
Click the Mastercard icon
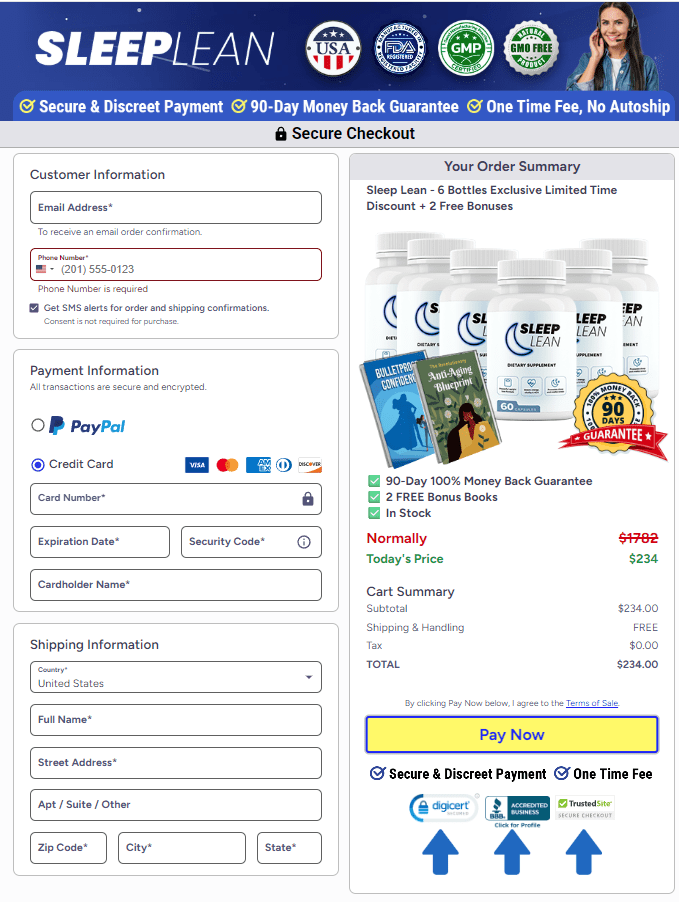click(227, 465)
